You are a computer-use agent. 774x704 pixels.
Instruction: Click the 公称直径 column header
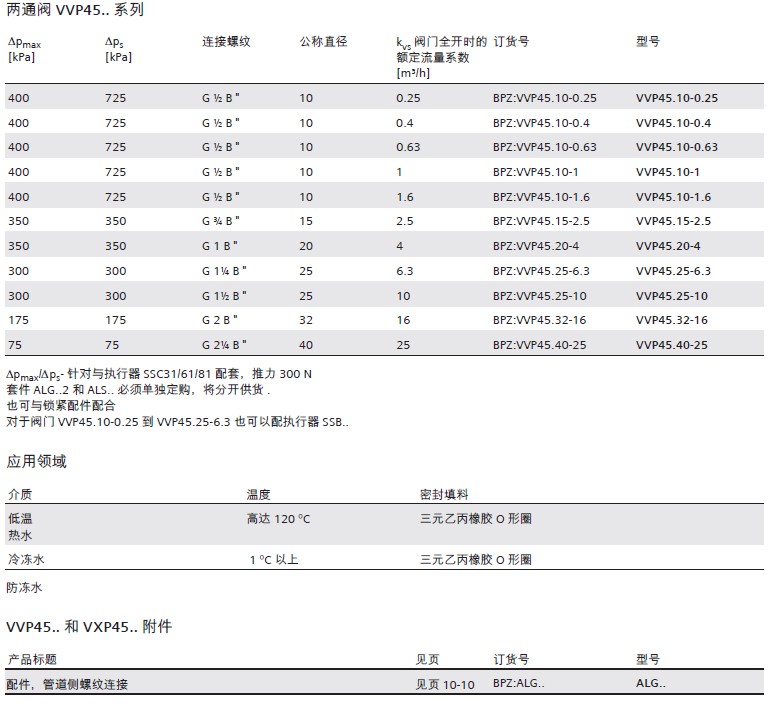pos(323,42)
